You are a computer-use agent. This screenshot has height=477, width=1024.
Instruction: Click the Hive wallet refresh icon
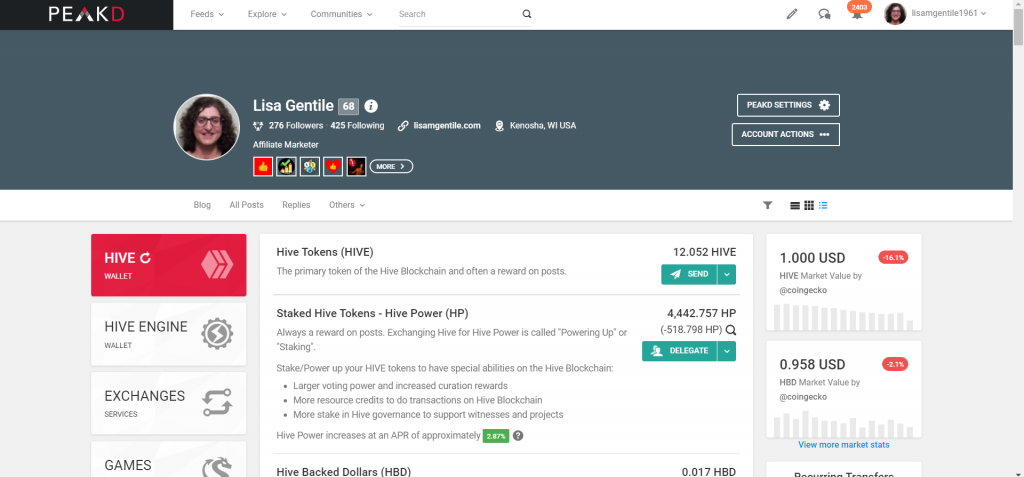tap(145, 258)
